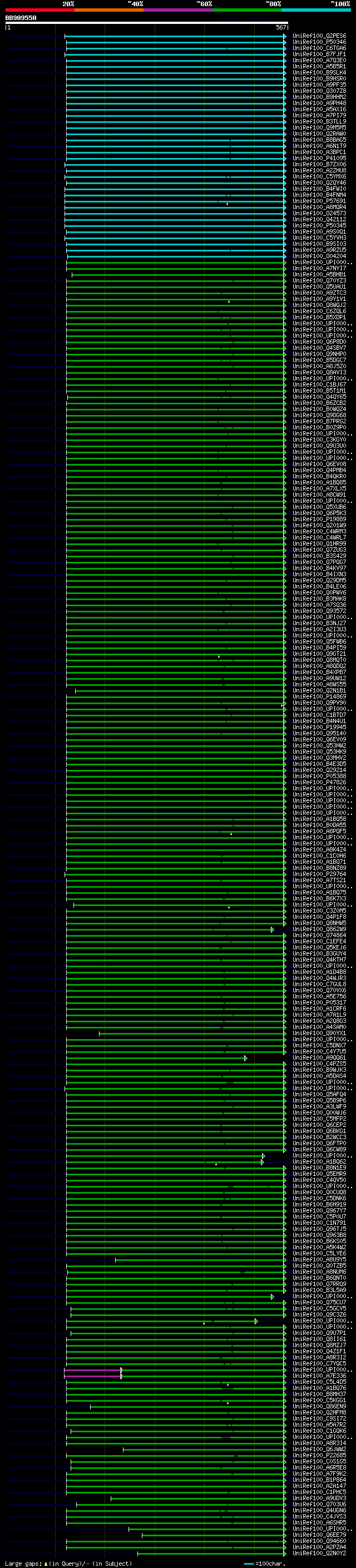Select the UniRef100_B3TLL9 label

(319, 122)
